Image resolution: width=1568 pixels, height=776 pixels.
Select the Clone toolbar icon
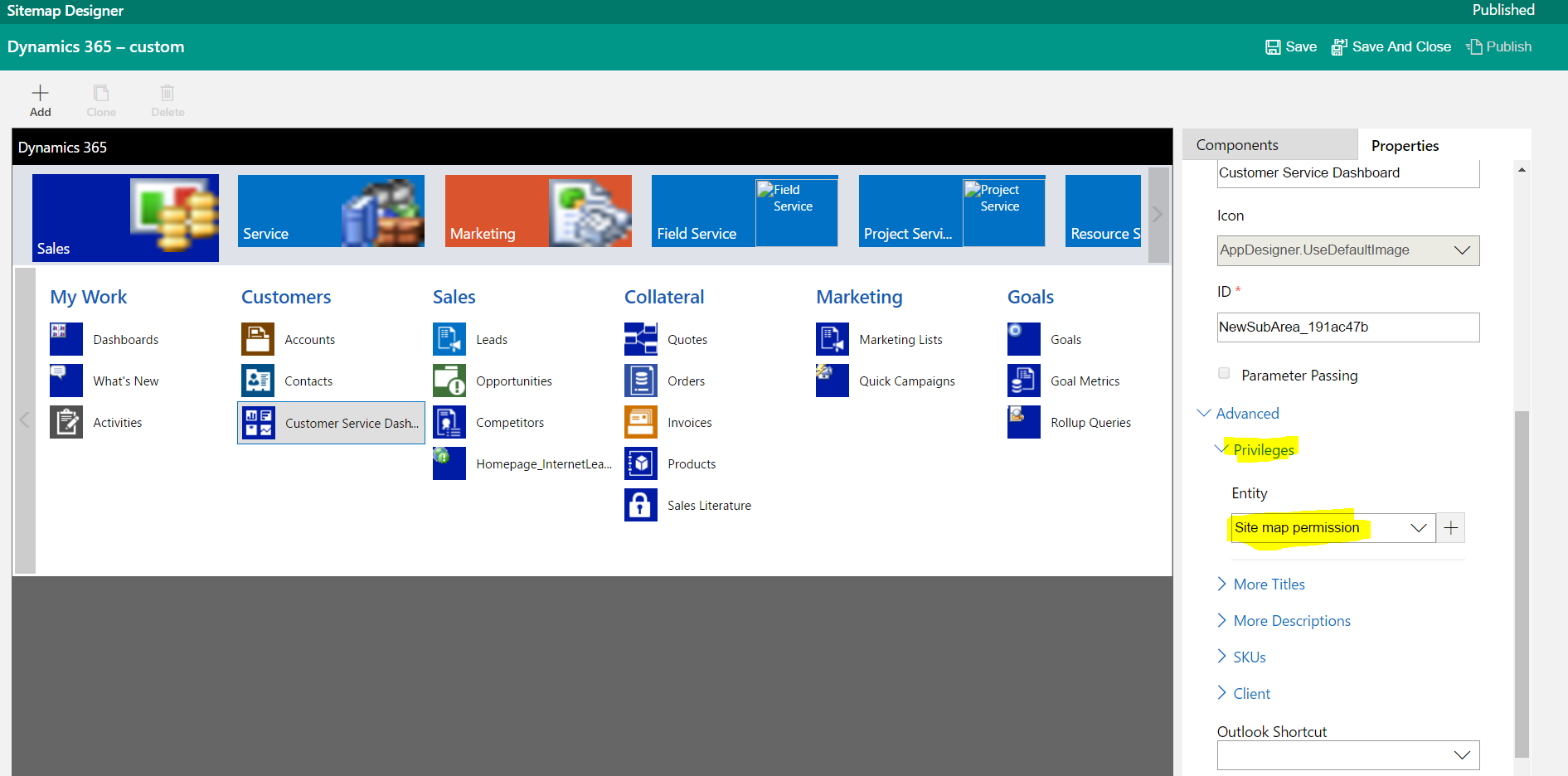[101, 99]
